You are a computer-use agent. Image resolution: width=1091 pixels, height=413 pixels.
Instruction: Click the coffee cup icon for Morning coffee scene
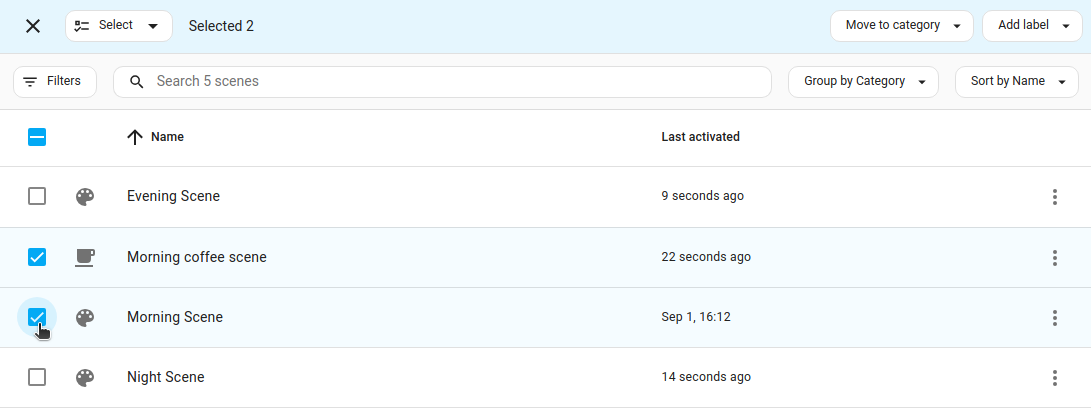point(85,257)
